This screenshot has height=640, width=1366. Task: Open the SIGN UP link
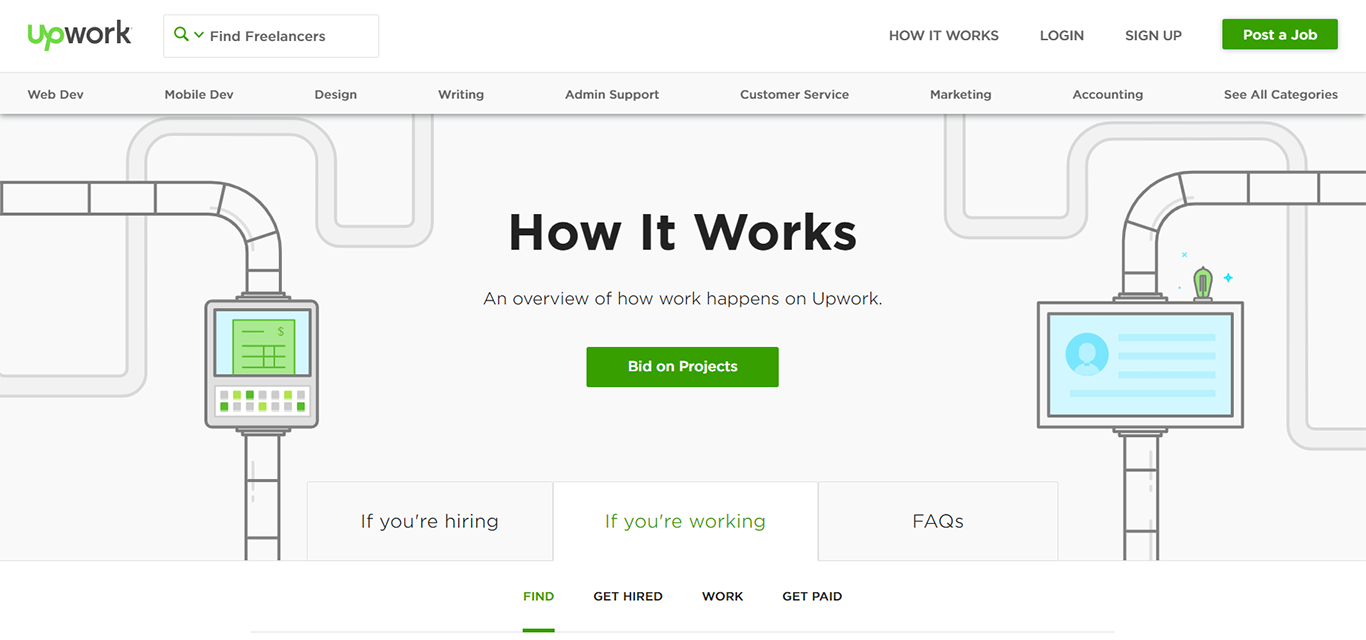point(1153,35)
